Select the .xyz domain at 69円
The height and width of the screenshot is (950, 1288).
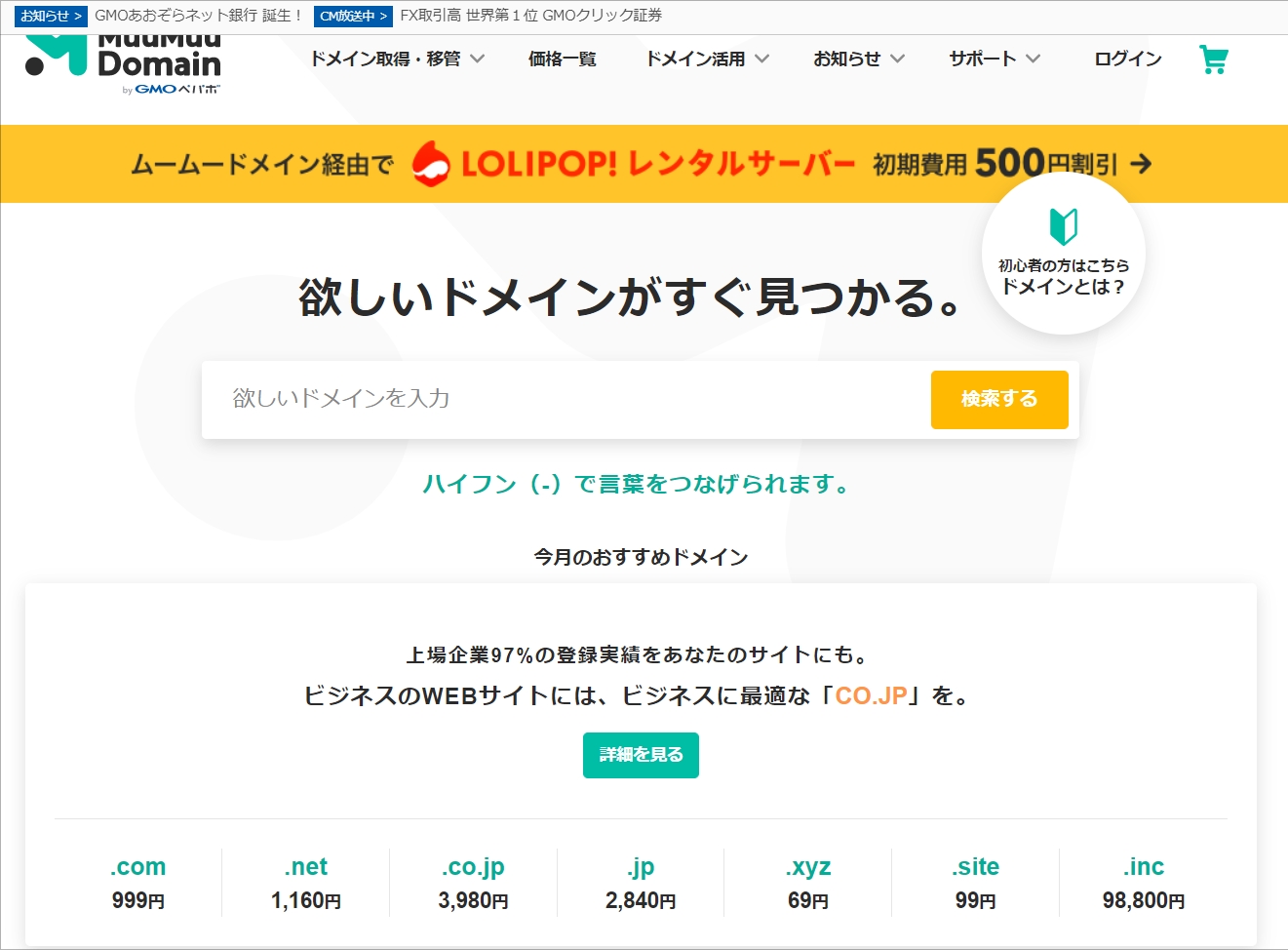pos(808,883)
